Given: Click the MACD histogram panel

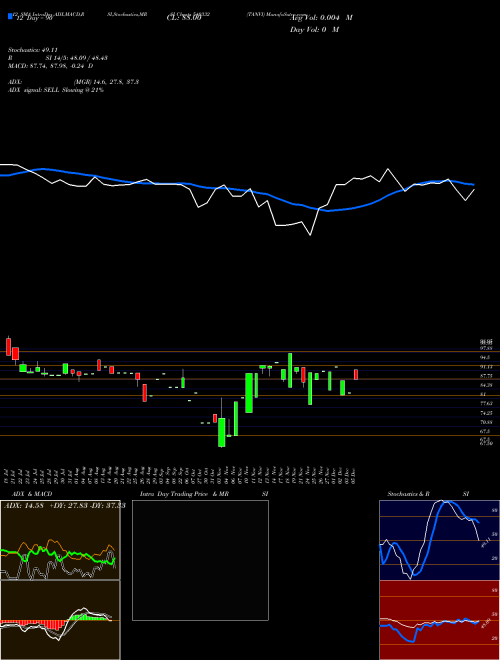Looking at the screenshot, I should point(60,620).
